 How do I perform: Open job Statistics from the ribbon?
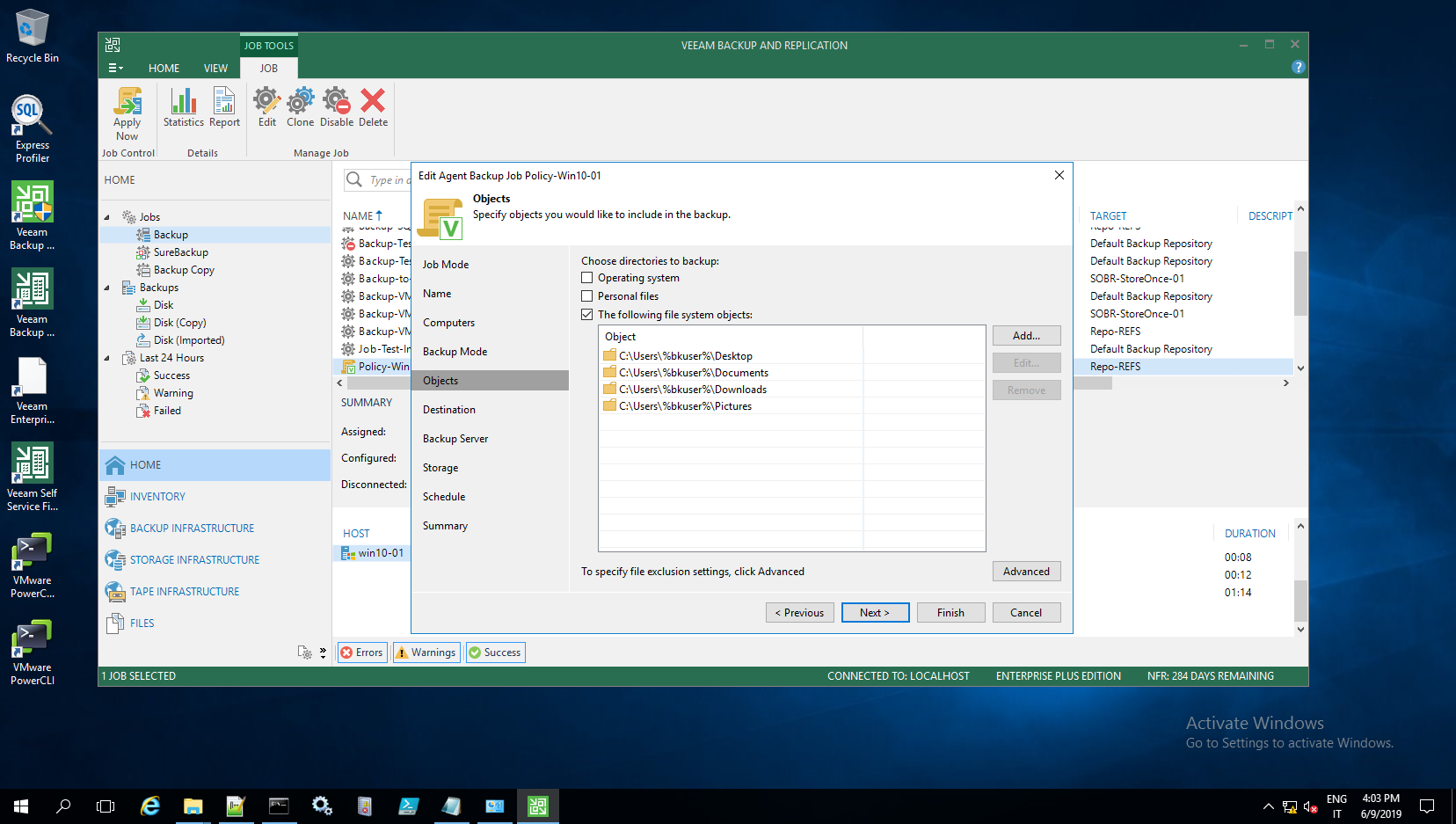coord(183,107)
